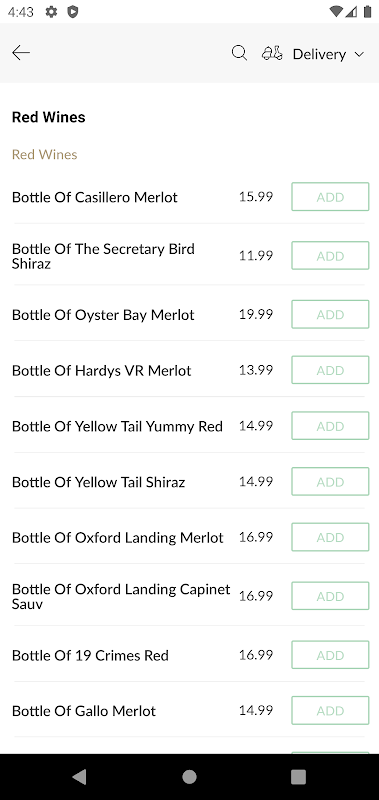
Task: Add Bottle Of Oxford Landing Capinet Sauv
Action: [330, 596]
